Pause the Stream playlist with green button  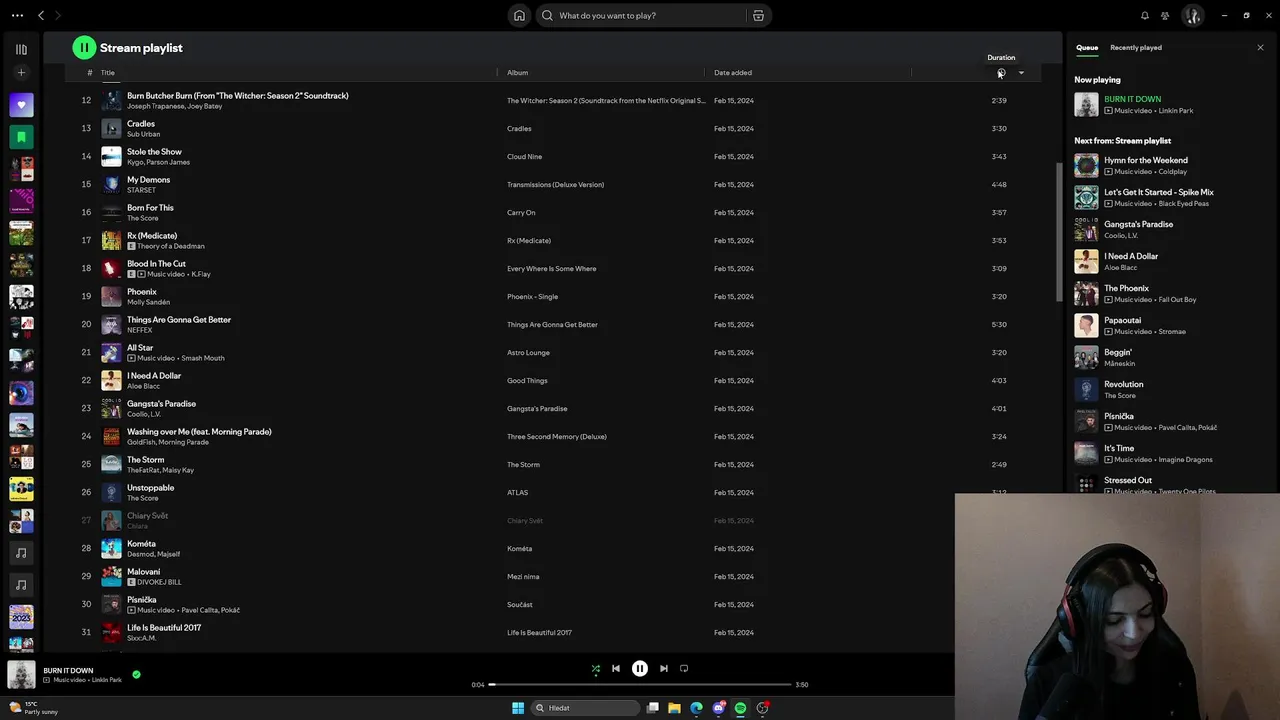[84, 47]
